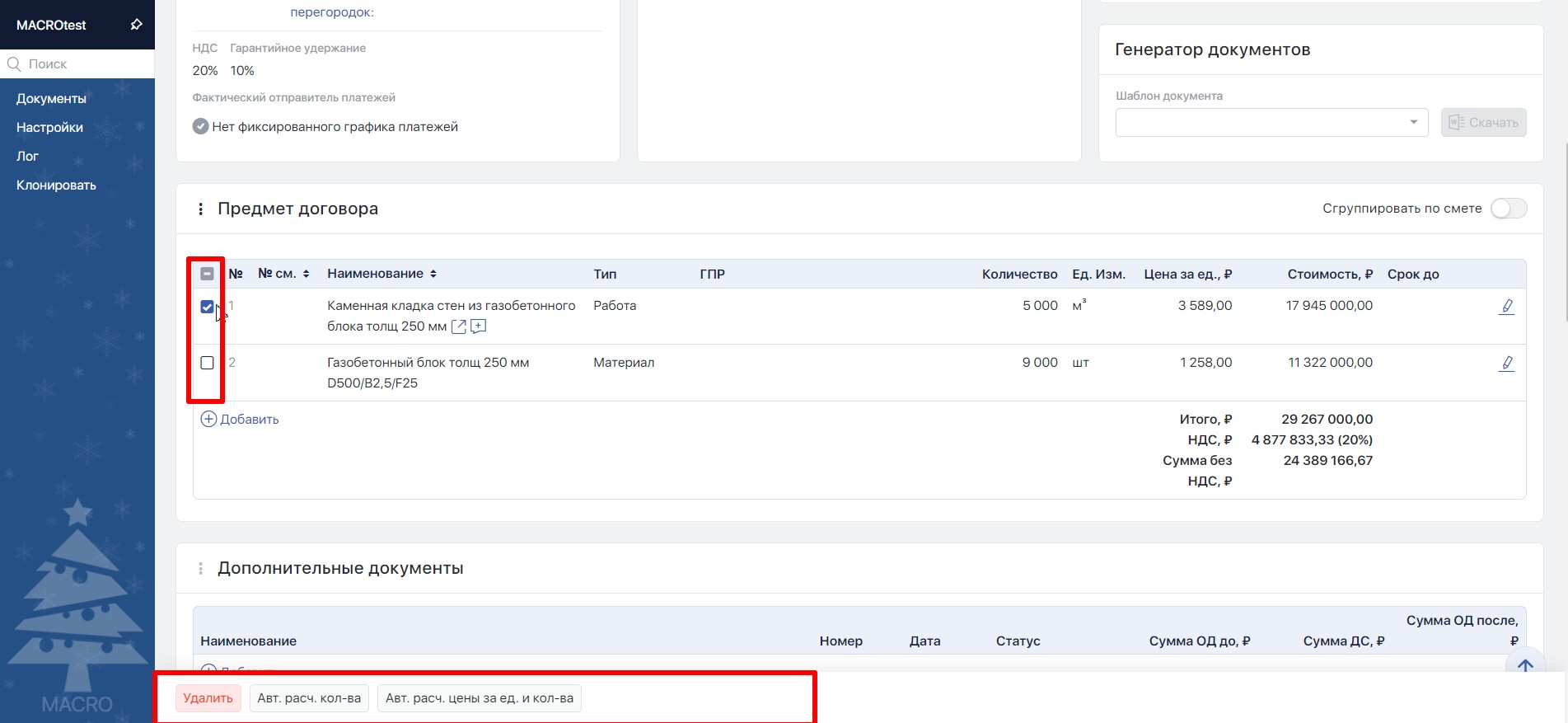Screen dimensions: 1568x723
Task: Click the red Удалить button
Action: click(x=208, y=698)
